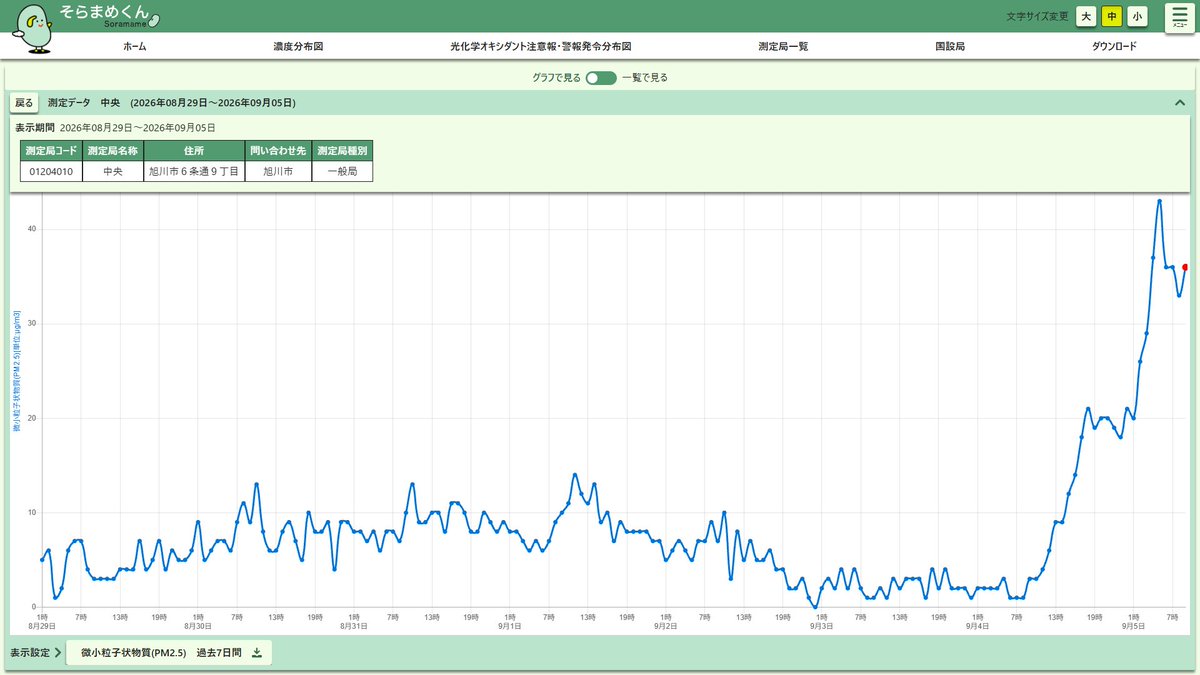Open 光化学オキシダント注意報・警報発令分布図 menu

point(541,47)
